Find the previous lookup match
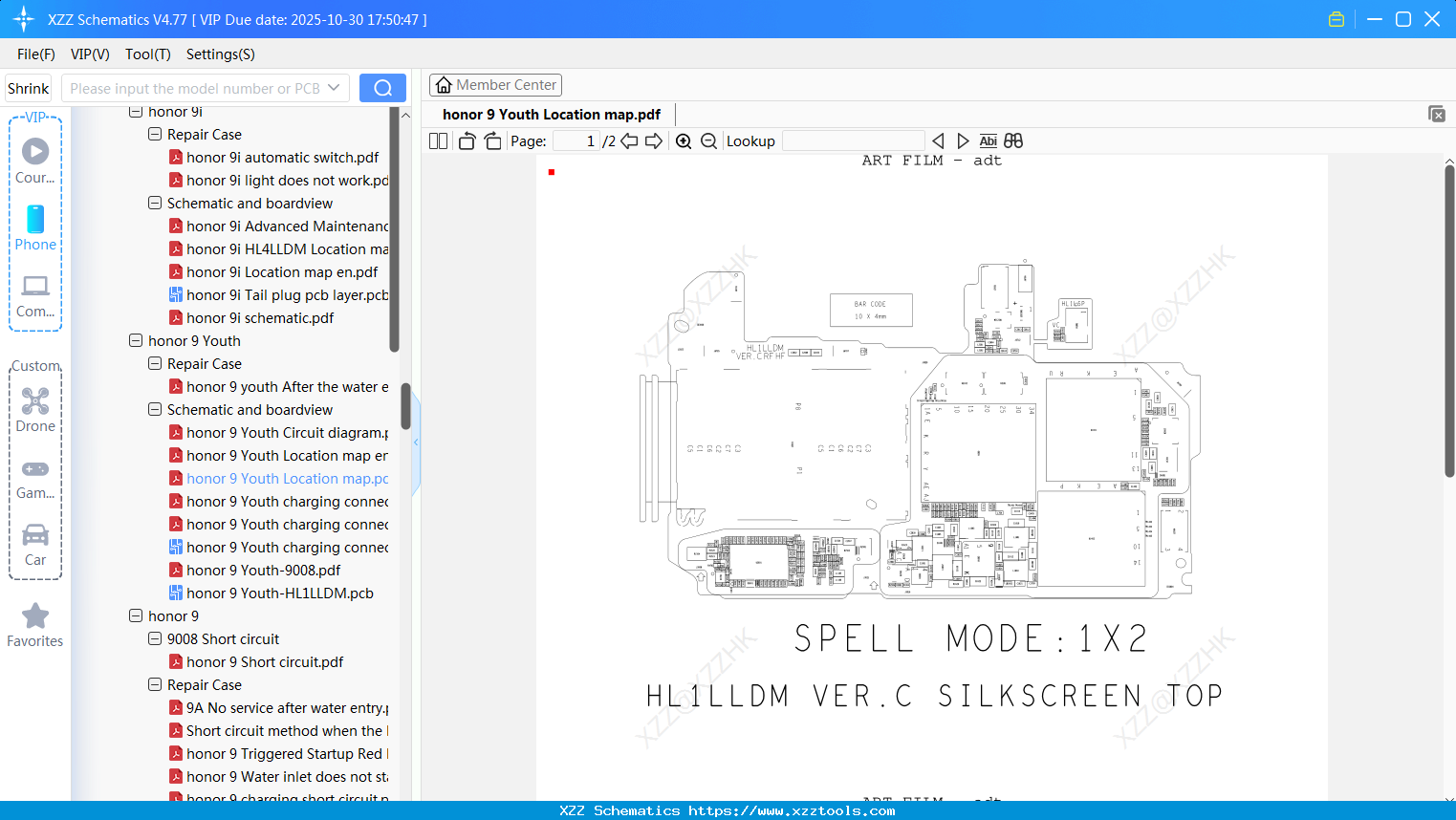This screenshot has height=820, width=1456. [x=938, y=140]
